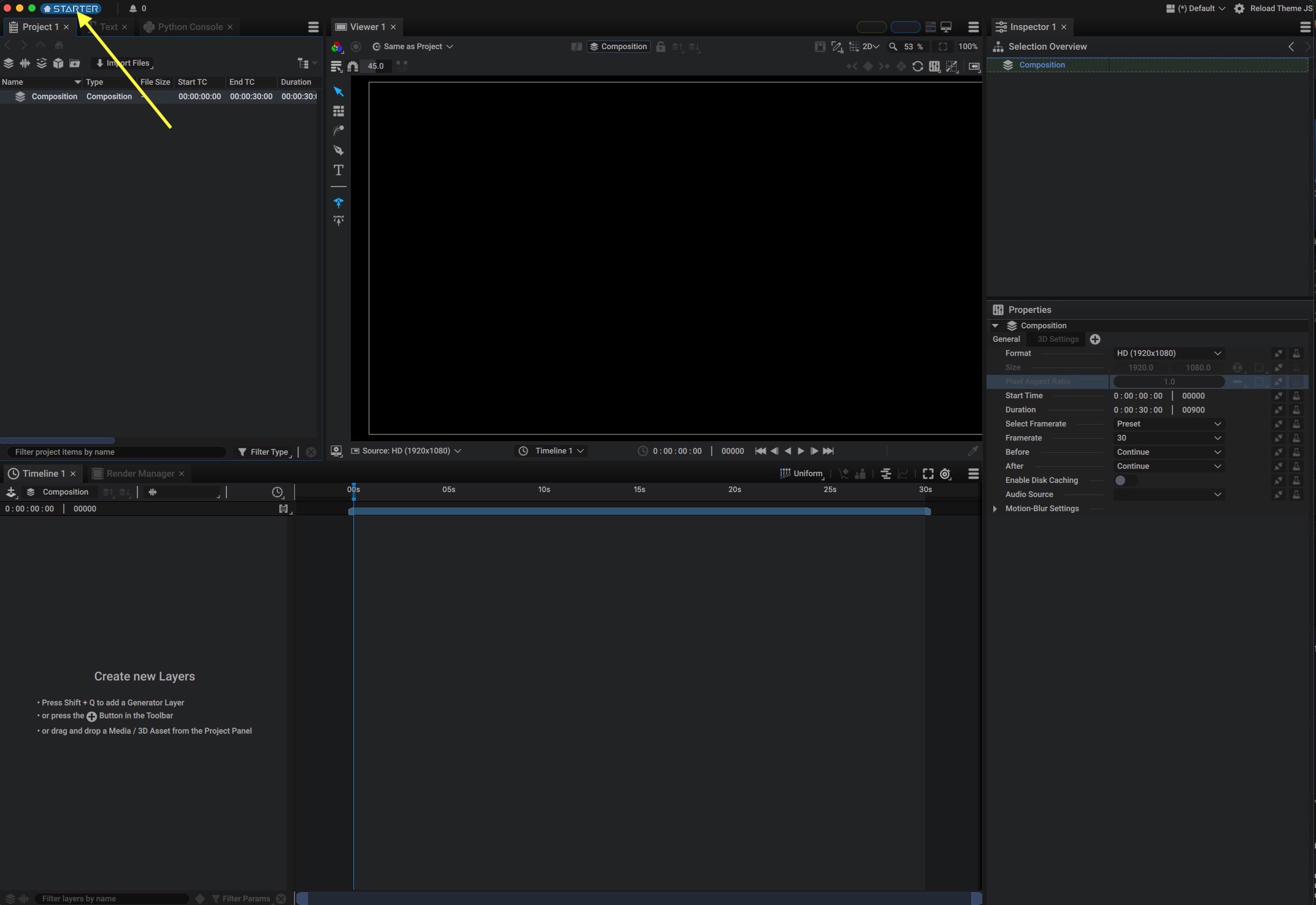Image resolution: width=1316 pixels, height=905 pixels.
Task: Expand the Motion-Blur Settings section
Action: (995, 509)
